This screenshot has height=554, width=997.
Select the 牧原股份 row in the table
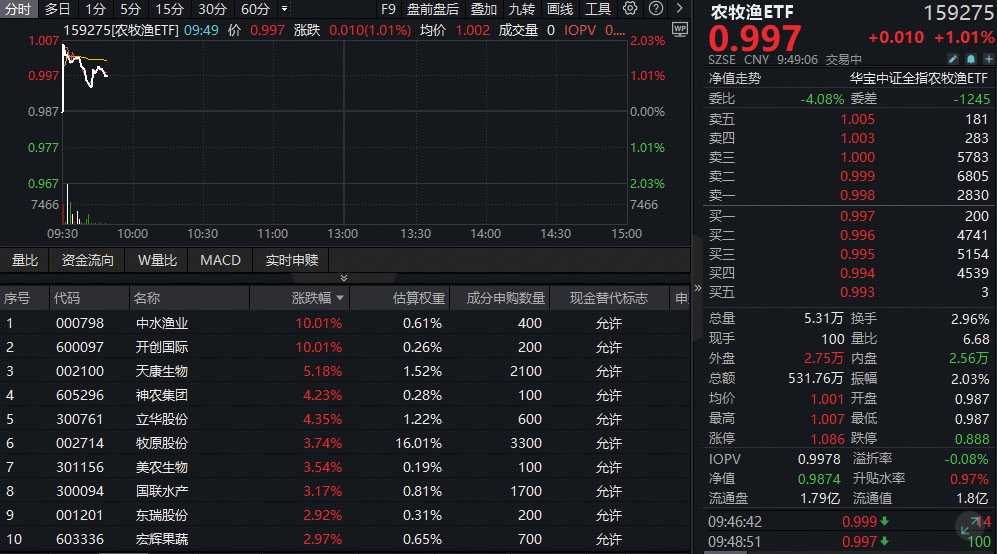tap(162, 443)
